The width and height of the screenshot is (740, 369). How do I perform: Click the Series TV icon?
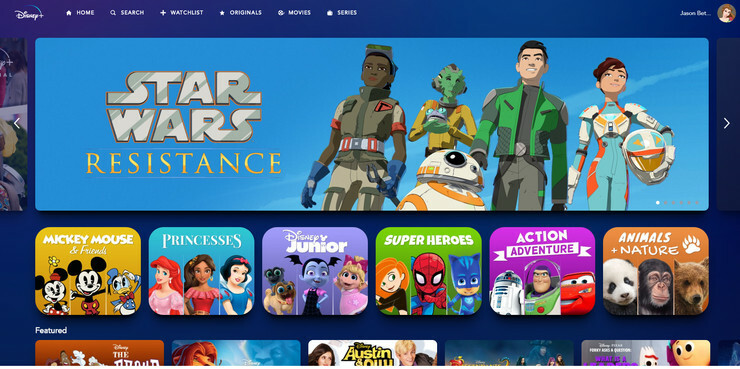[330, 13]
